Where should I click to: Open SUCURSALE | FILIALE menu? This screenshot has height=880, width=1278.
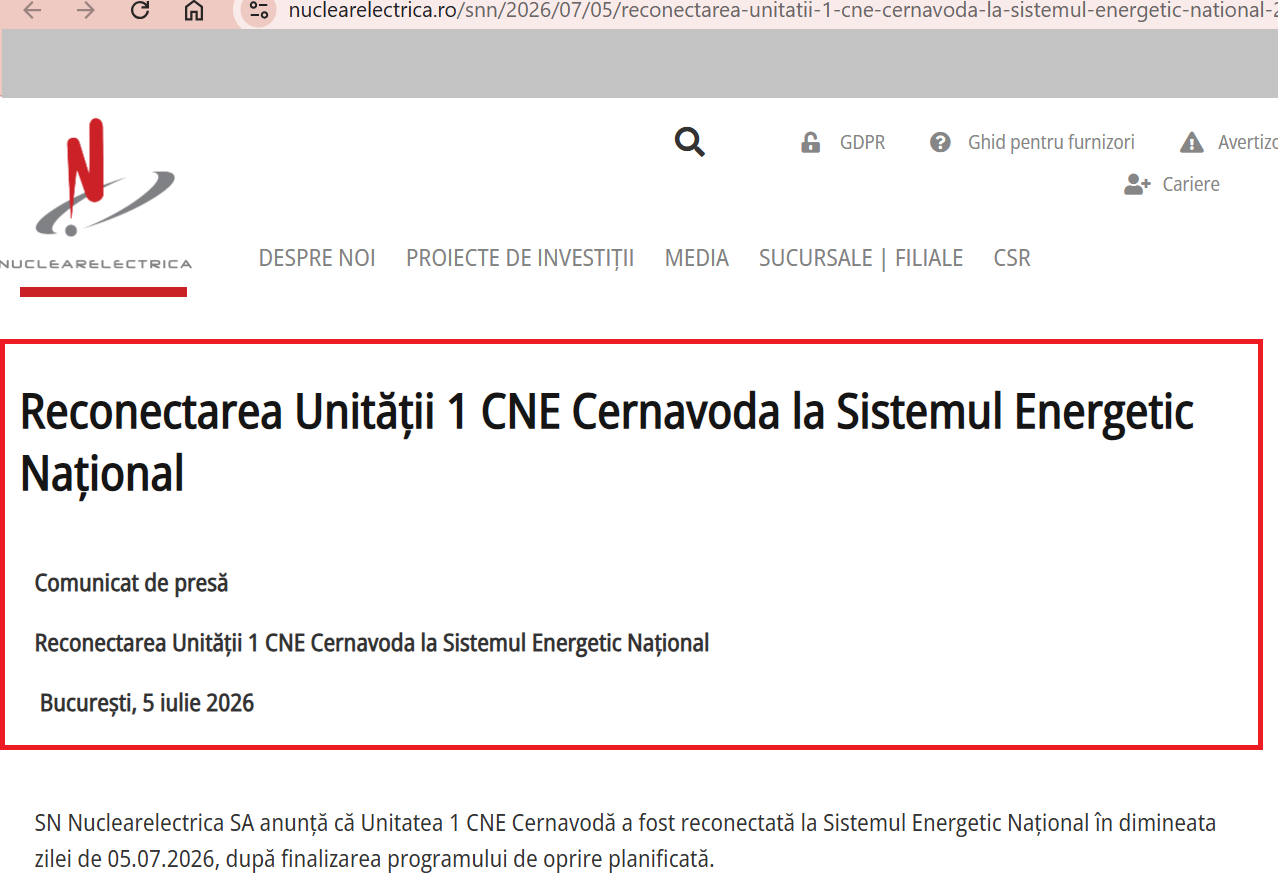tap(861, 258)
